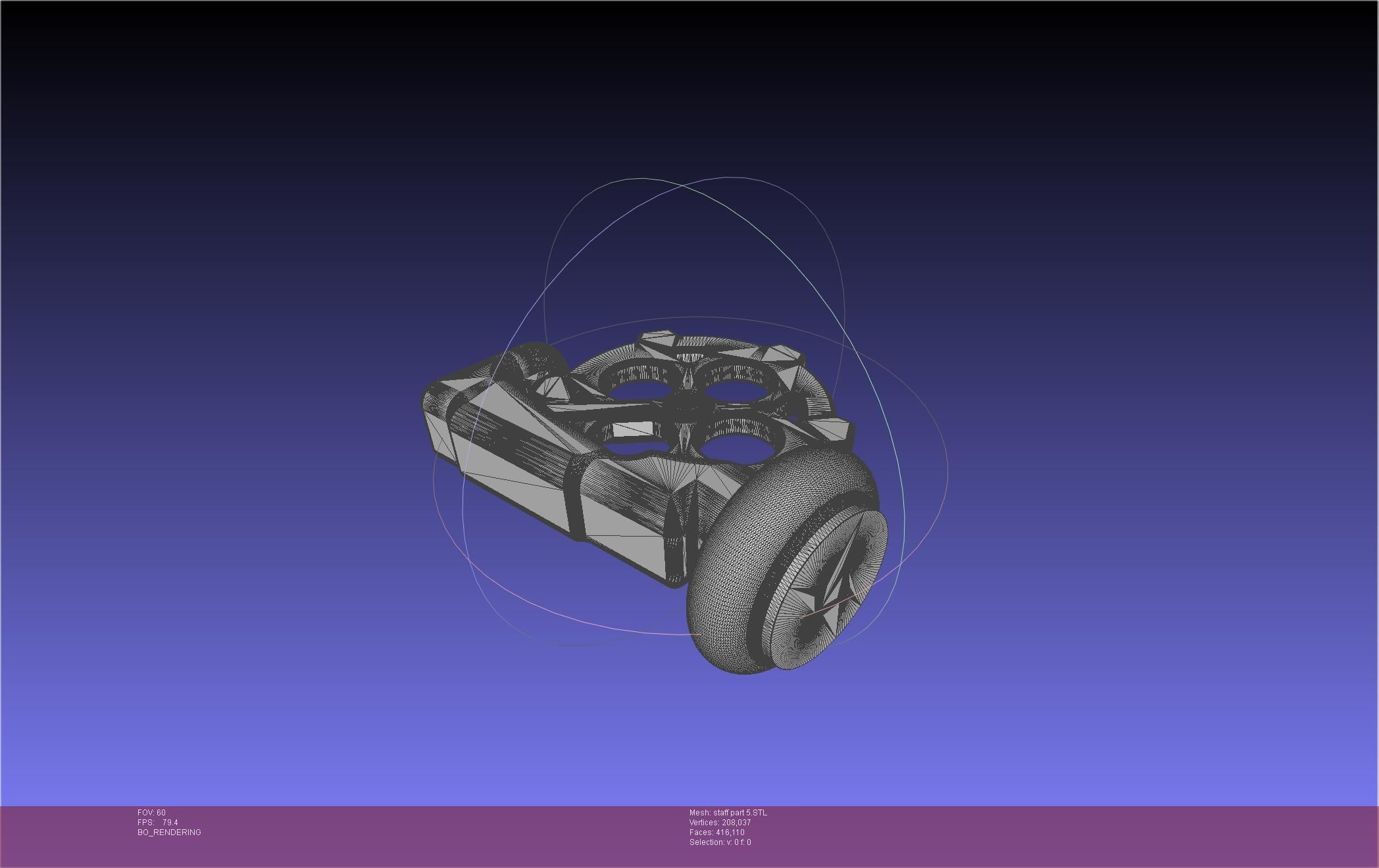Click the FOV: 60 readout

tap(151, 813)
